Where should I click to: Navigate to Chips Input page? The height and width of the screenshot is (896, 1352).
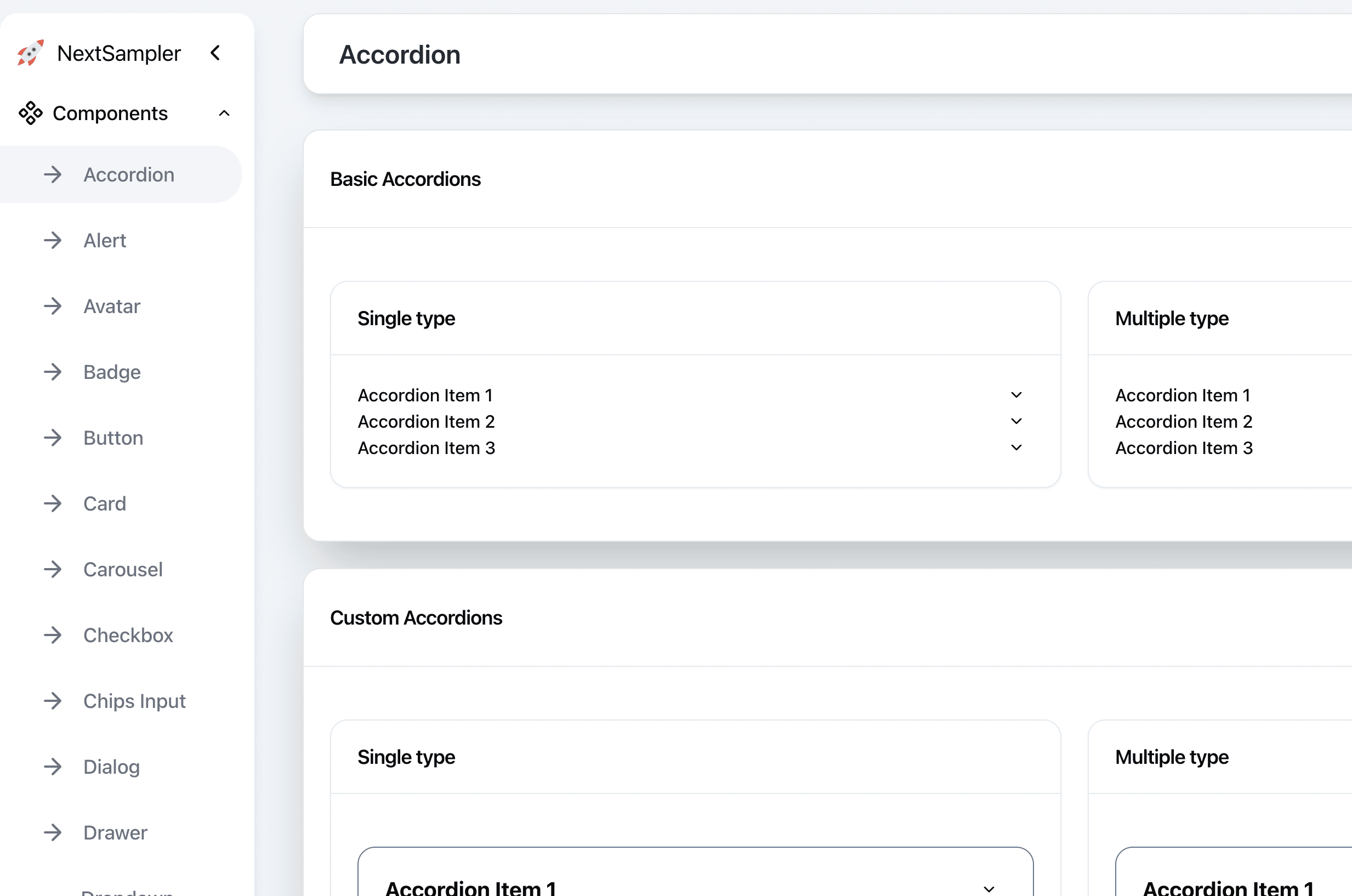tap(134, 701)
